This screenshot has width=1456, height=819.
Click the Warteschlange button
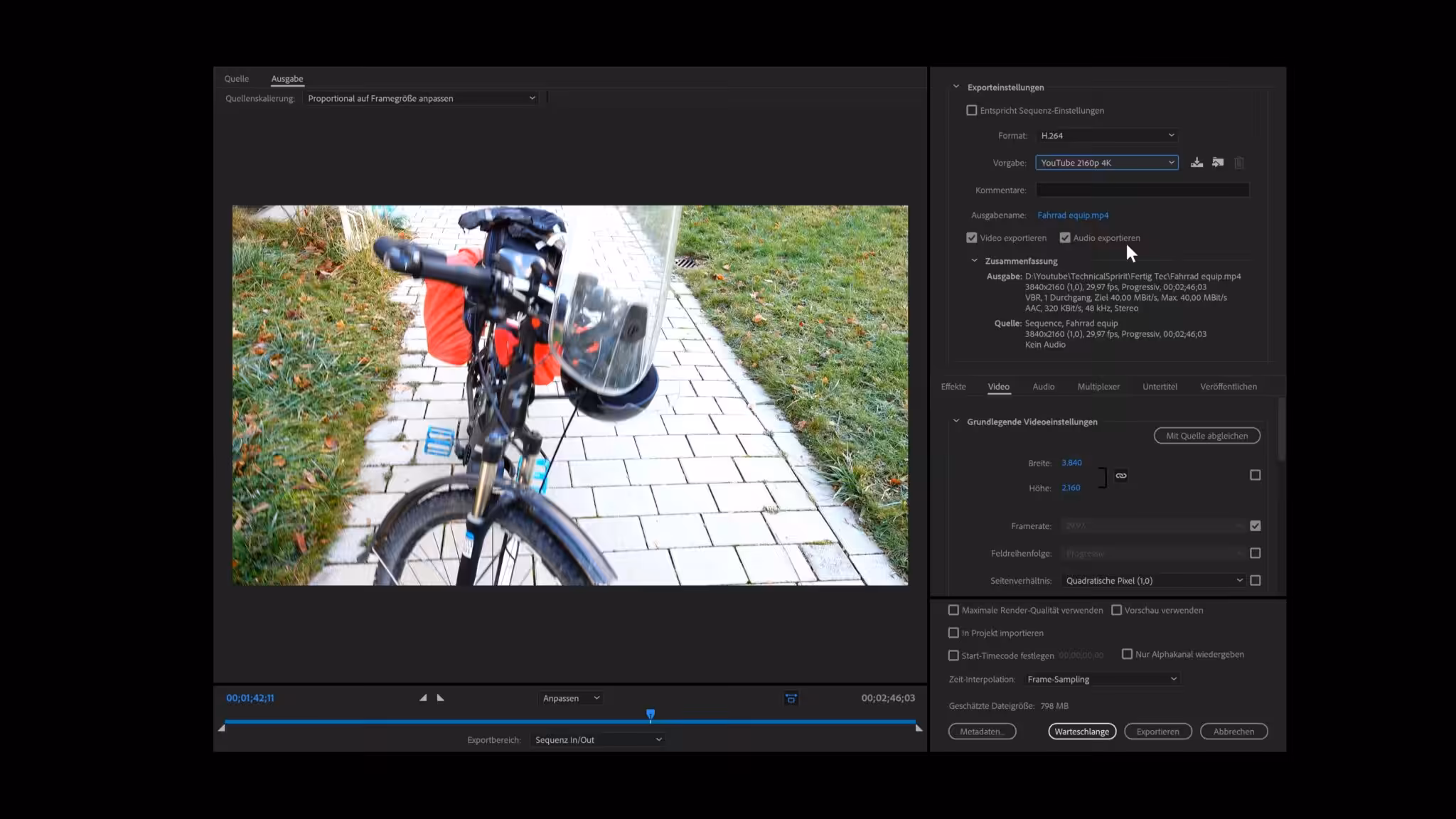tap(1081, 732)
